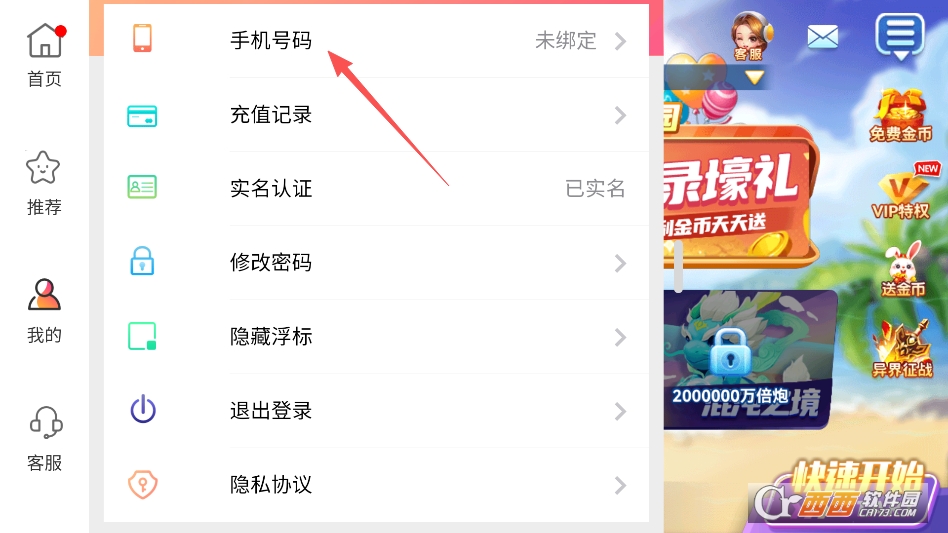Select the locked 2000000万倍炮 thumbnail
Viewport: 948px width, 533px height.
(x=750, y=360)
